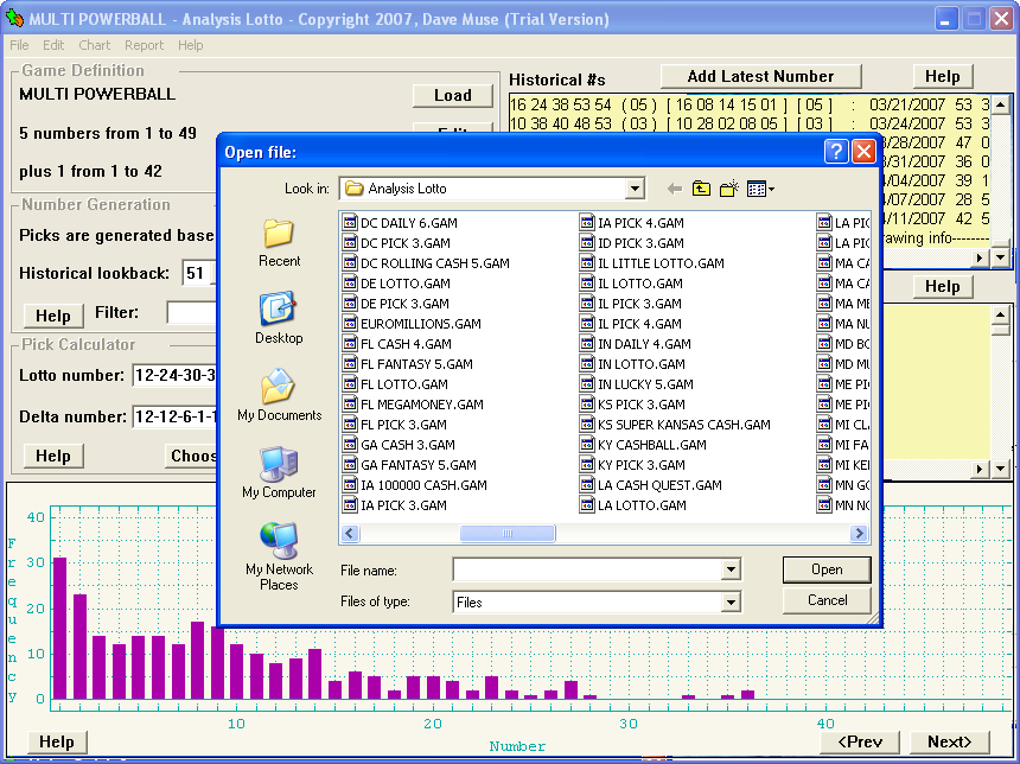This screenshot has height=764, width=1020.
Task: Select the file name KS SUPER KANSAS CASH.GAM
Action: coord(684,424)
